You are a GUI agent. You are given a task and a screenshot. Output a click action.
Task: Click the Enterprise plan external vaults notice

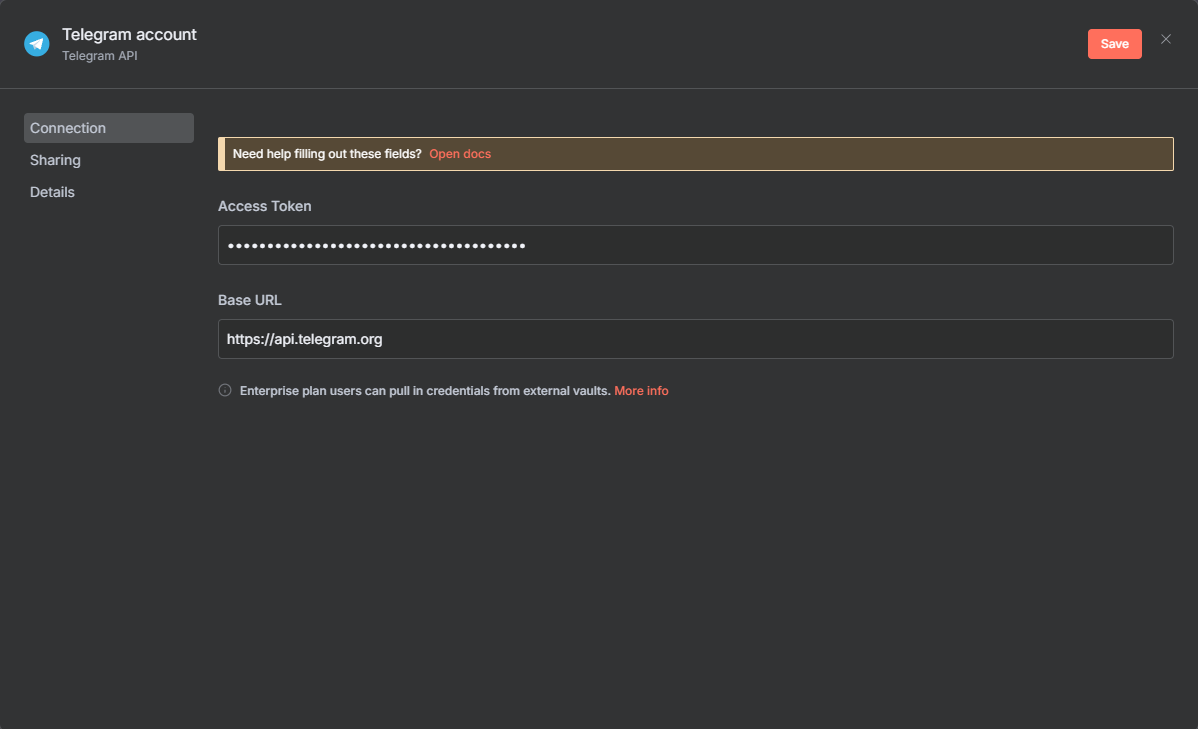(425, 391)
